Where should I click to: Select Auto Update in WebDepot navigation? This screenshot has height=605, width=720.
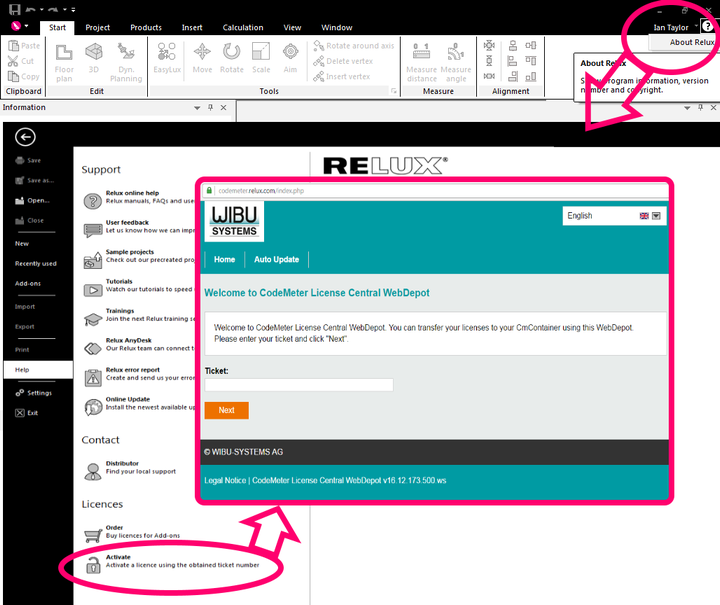coord(276,259)
